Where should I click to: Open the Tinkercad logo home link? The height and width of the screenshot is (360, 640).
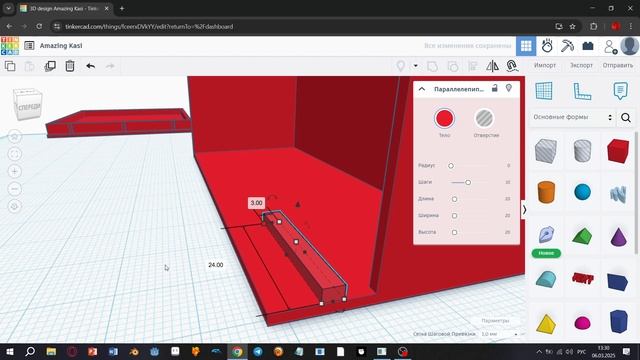click(x=10, y=46)
